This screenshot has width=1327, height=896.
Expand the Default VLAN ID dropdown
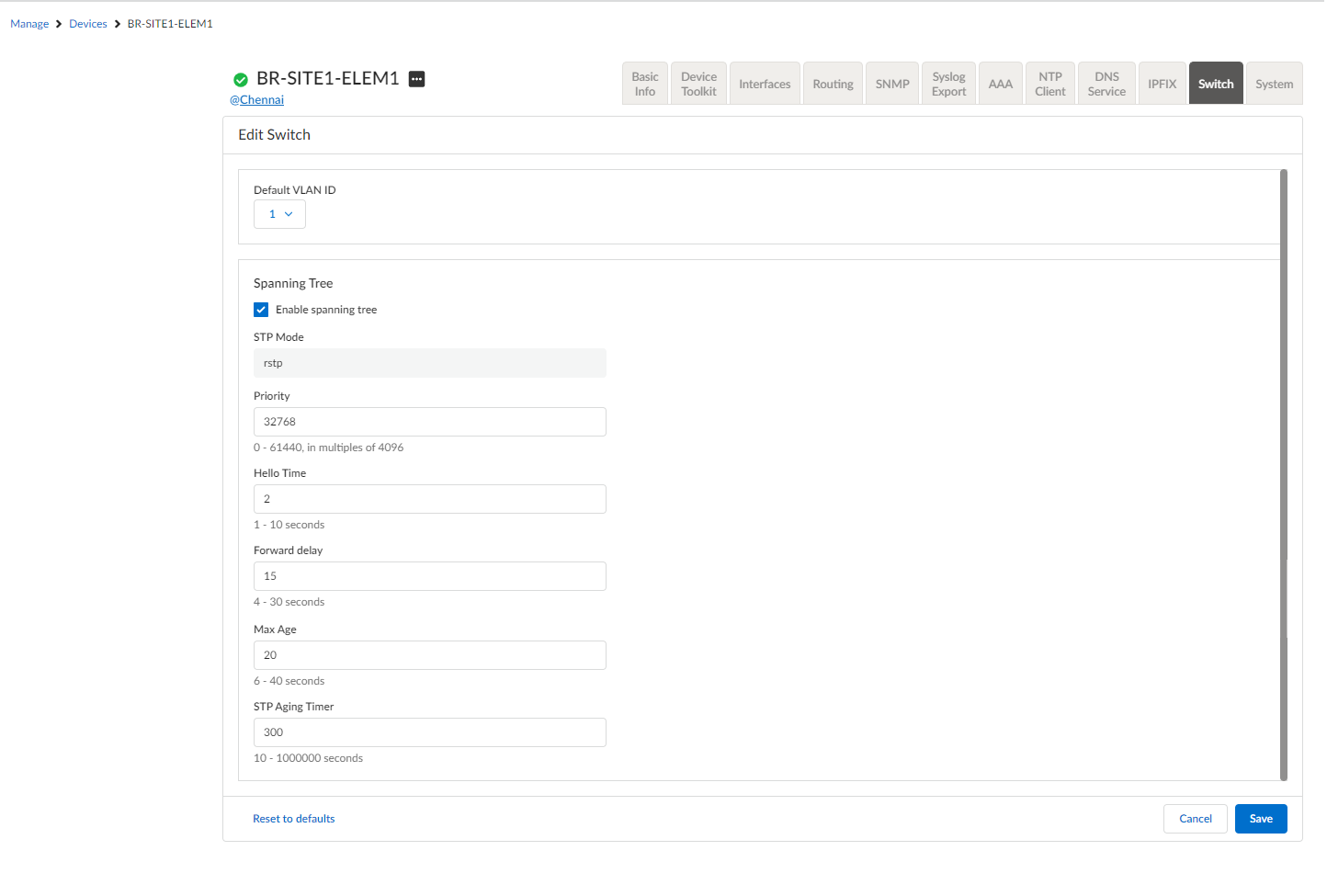coord(279,214)
